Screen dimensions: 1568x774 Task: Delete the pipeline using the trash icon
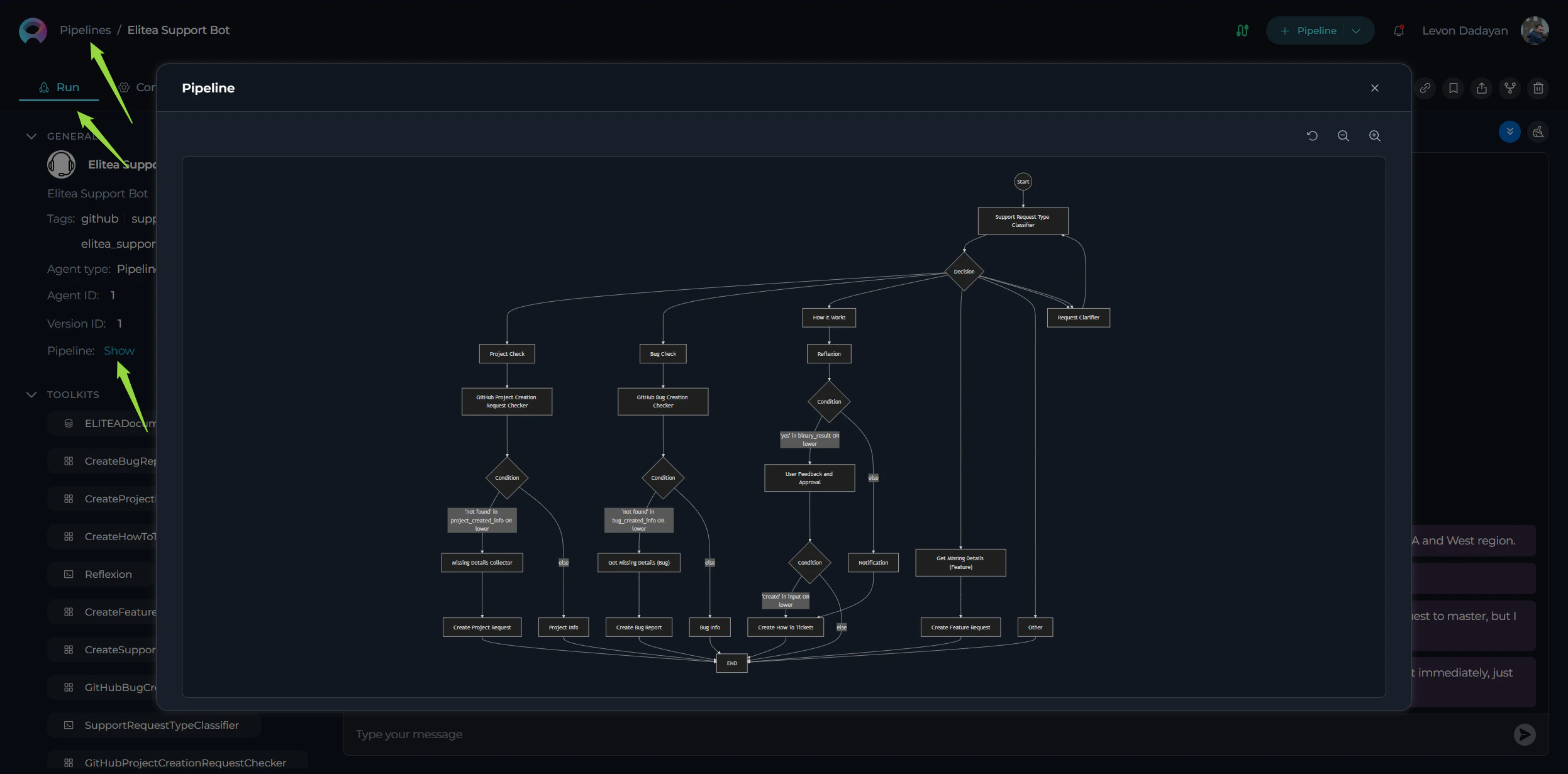coord(1538,88)
